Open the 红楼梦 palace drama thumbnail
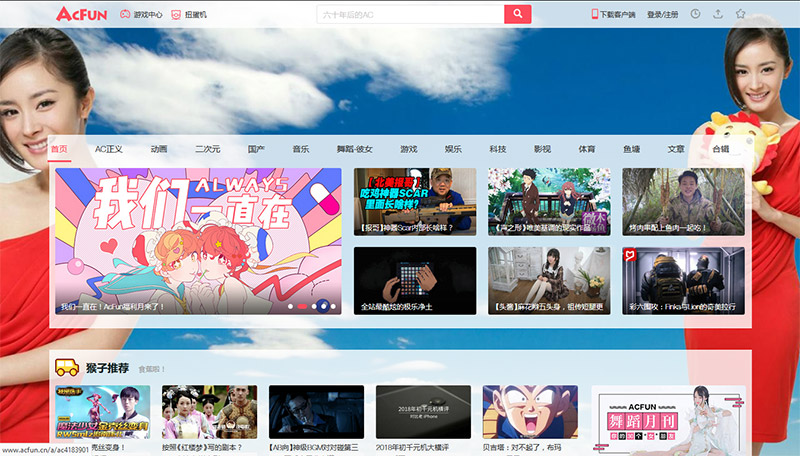 pyautogui.click(x=210, y=412)
